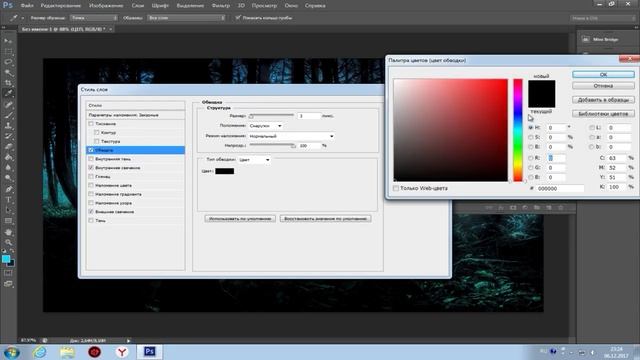This screenshot has height=360, width=640.
Task: Open Библиотеки цветов button
Action: (603, 113)
